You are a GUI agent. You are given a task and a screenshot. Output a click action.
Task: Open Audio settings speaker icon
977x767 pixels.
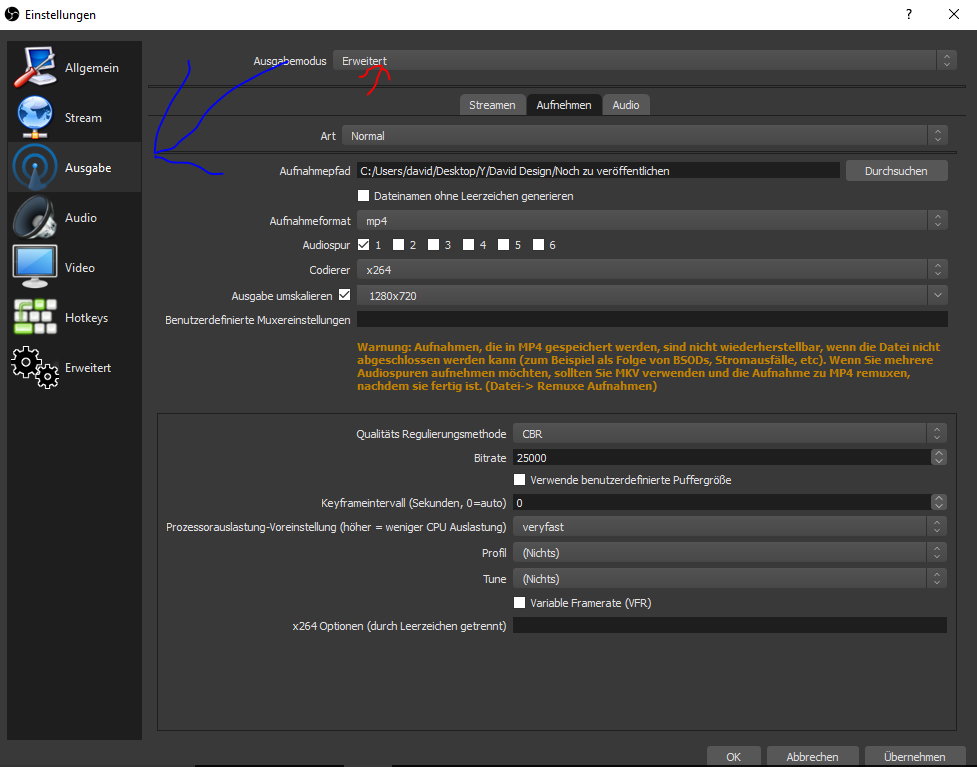(x=34, y=218)
